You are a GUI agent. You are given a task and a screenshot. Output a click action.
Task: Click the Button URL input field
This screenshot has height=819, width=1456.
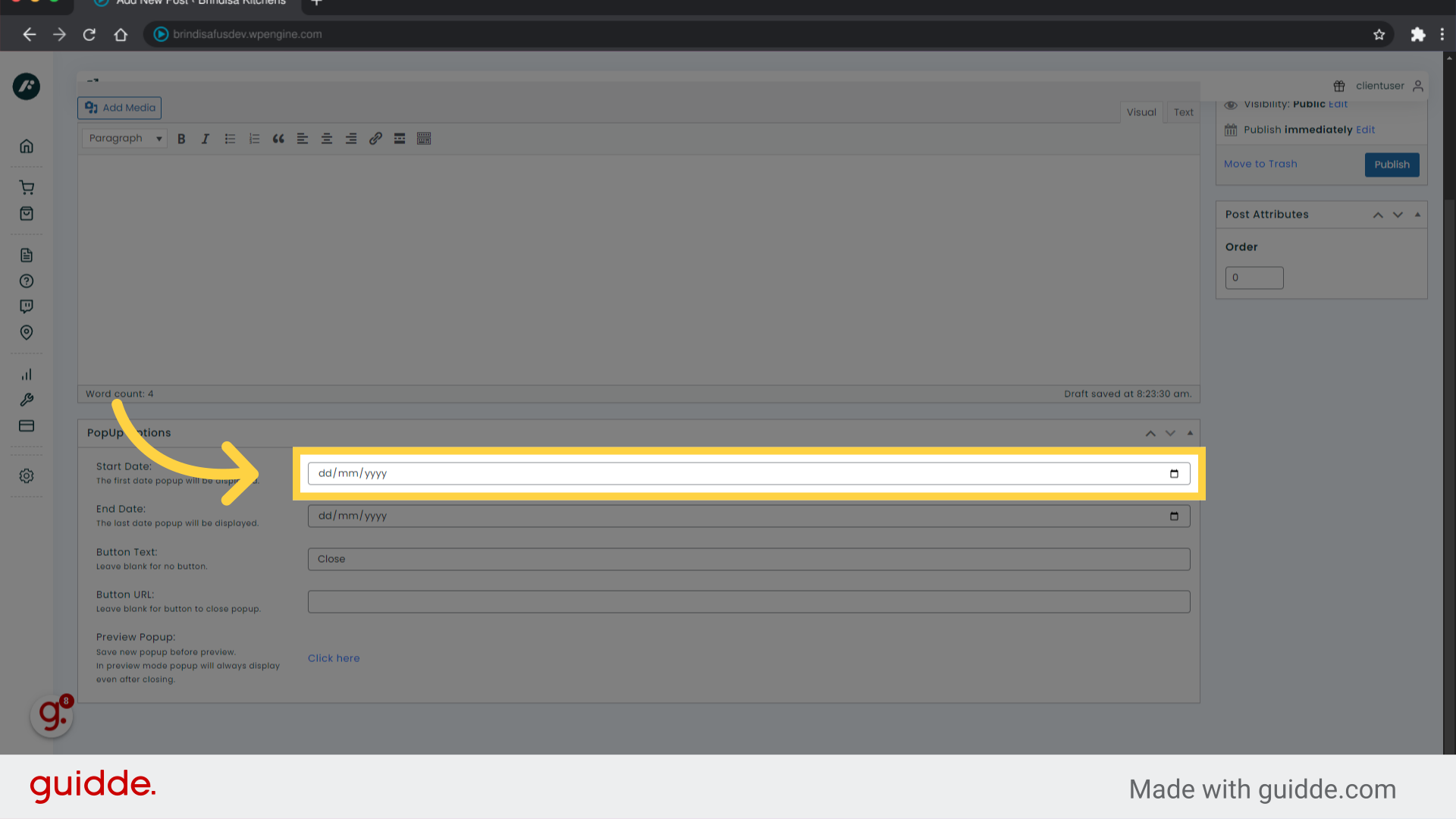(748, 602)
